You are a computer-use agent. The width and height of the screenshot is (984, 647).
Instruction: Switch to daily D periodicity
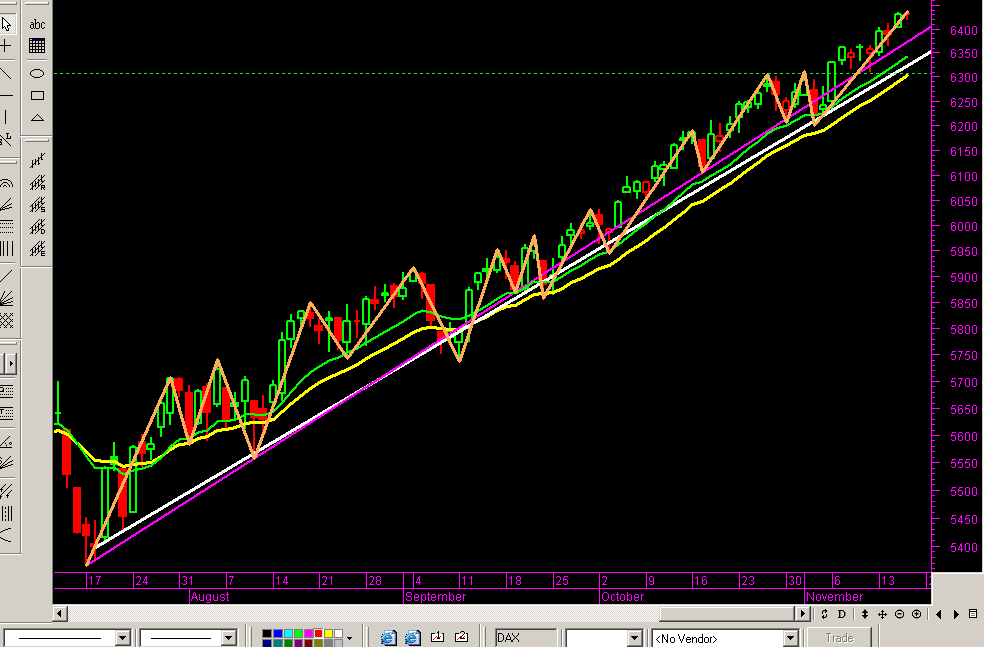(x=842, y=614)
